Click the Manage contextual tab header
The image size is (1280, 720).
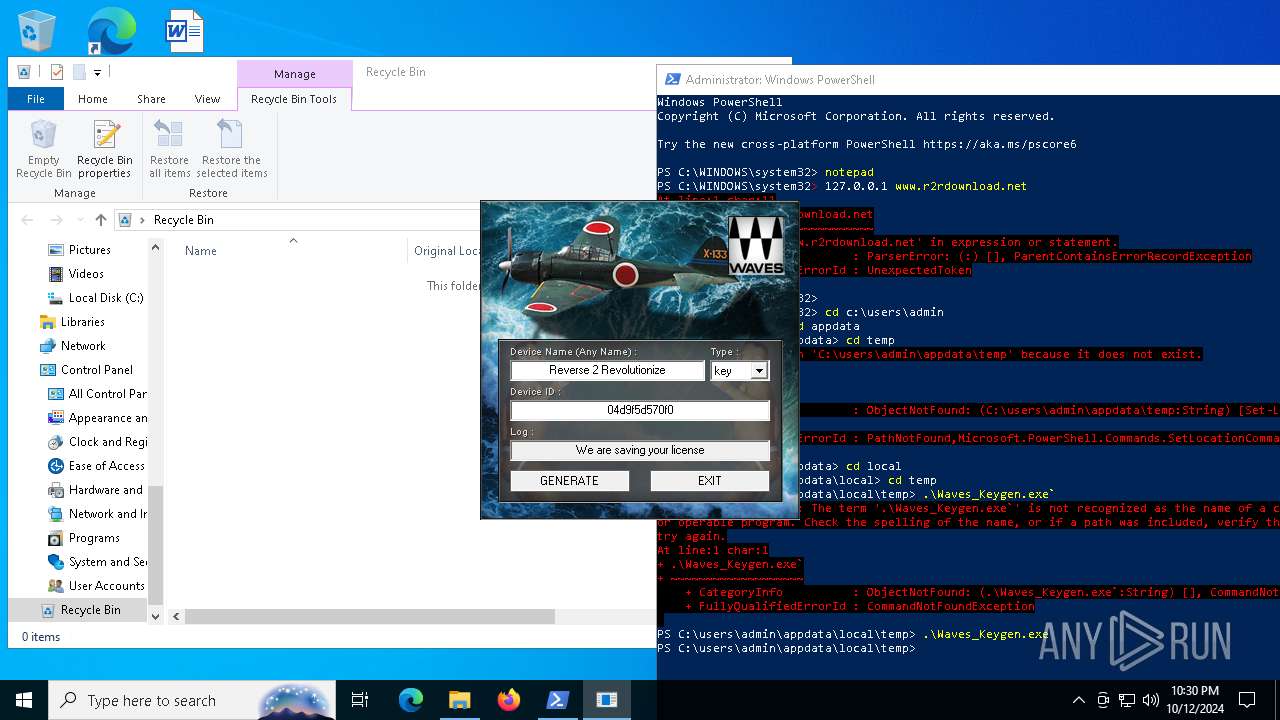point(295,74)
